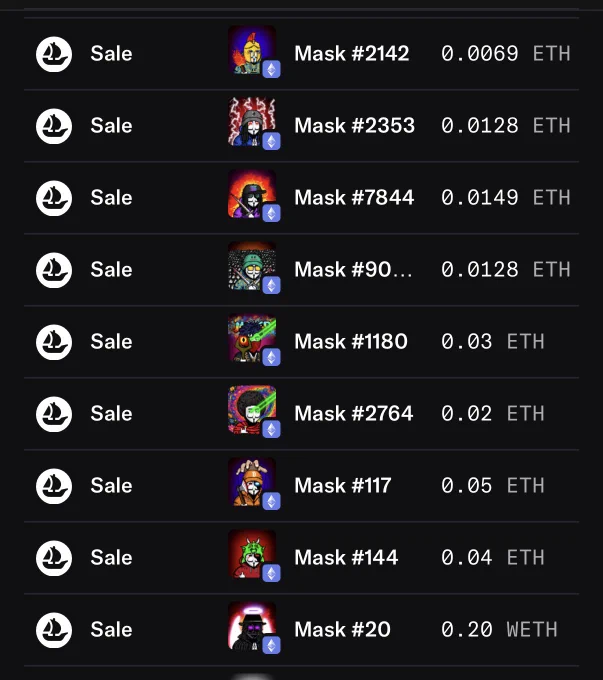Viewport: 603px width, 680px height.
Task: Open the Mask #1180 item link
Action: click(351, 342)
